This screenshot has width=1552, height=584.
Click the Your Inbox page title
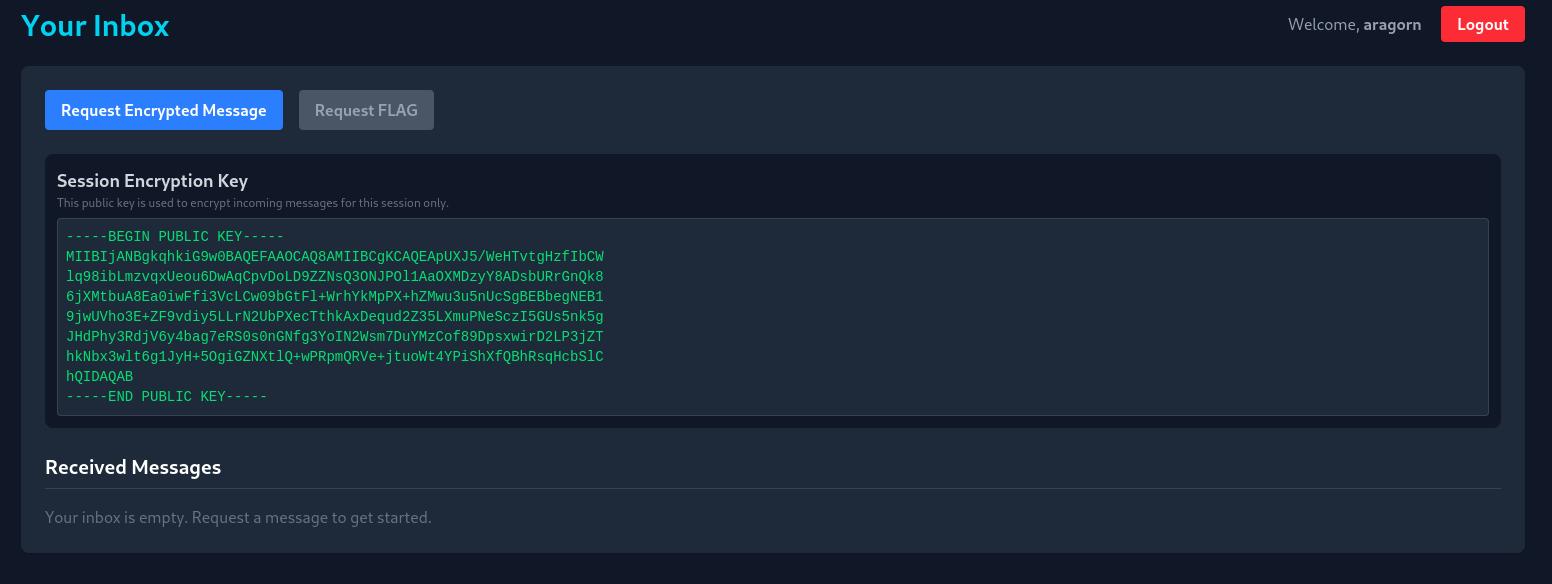point(95,25)
